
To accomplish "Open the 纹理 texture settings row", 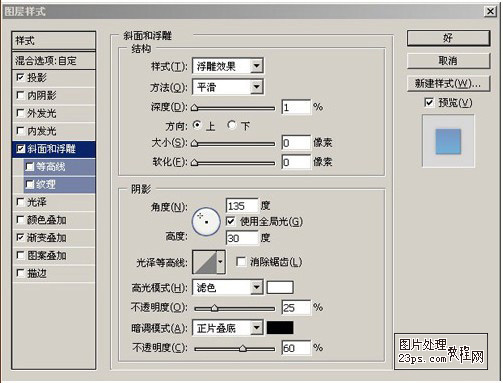I will (x=59, y=184).
